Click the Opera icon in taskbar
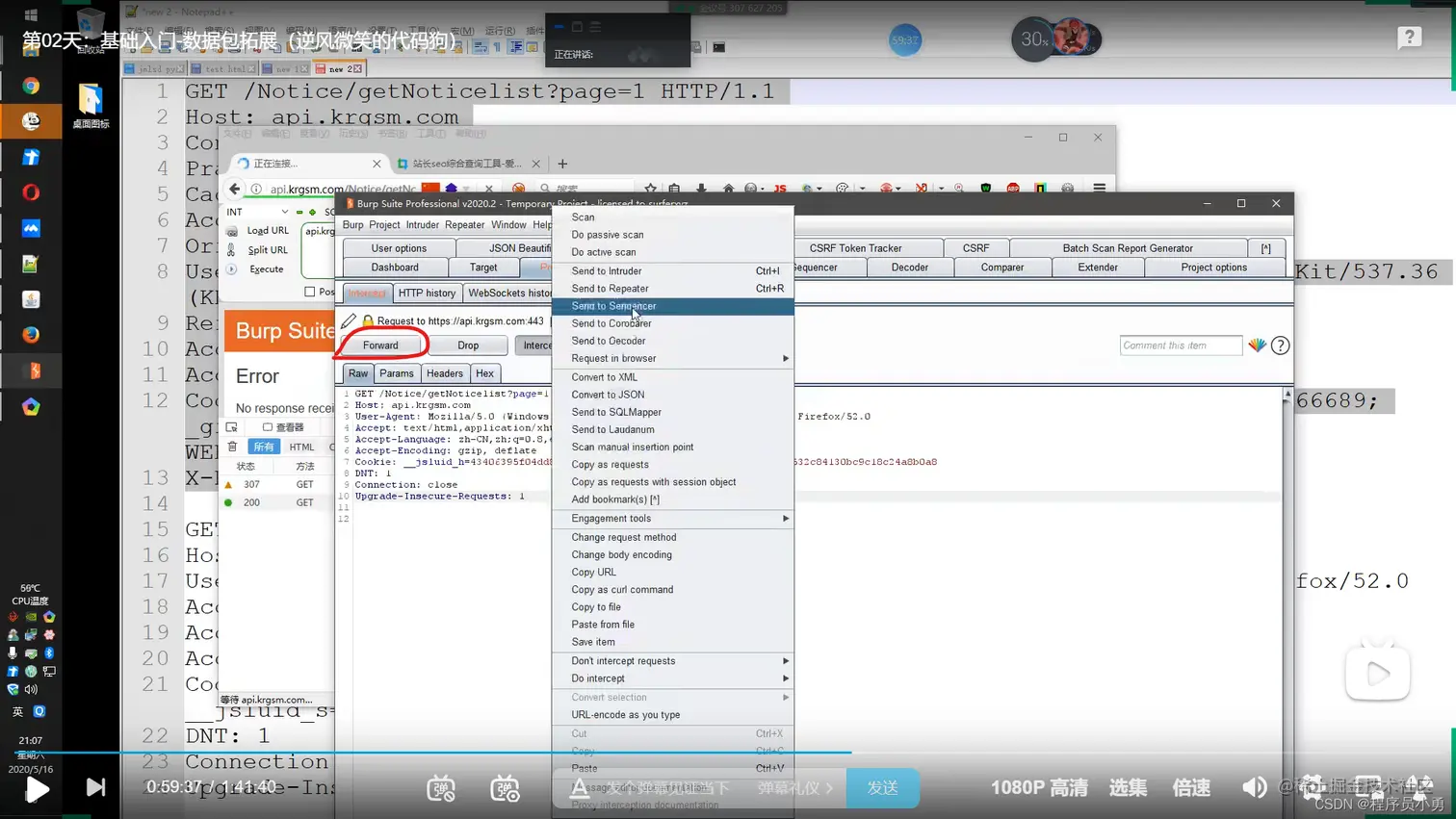1456x819 pixels. click(31, 192)
